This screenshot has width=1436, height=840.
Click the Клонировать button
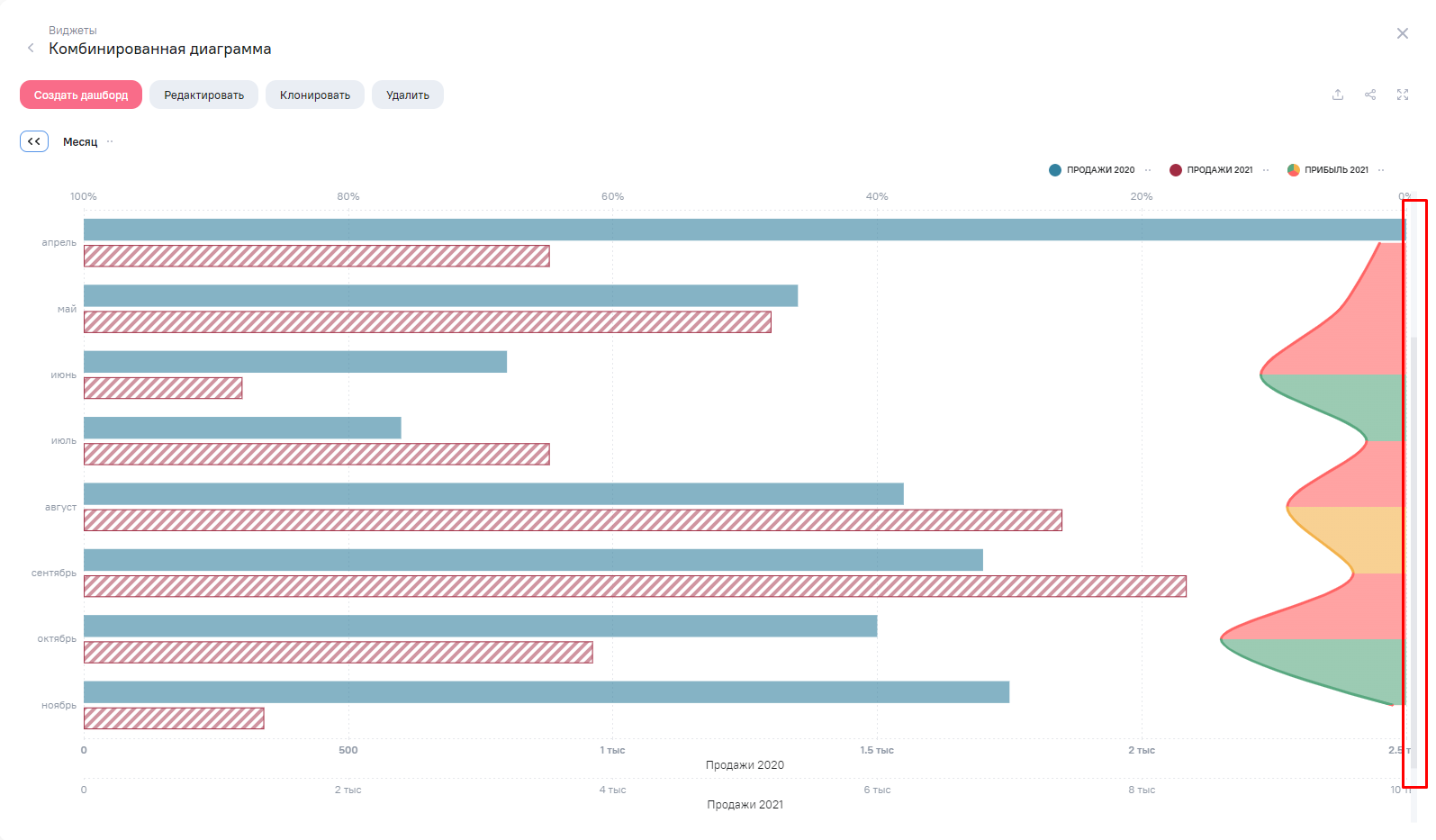(315, 95)
